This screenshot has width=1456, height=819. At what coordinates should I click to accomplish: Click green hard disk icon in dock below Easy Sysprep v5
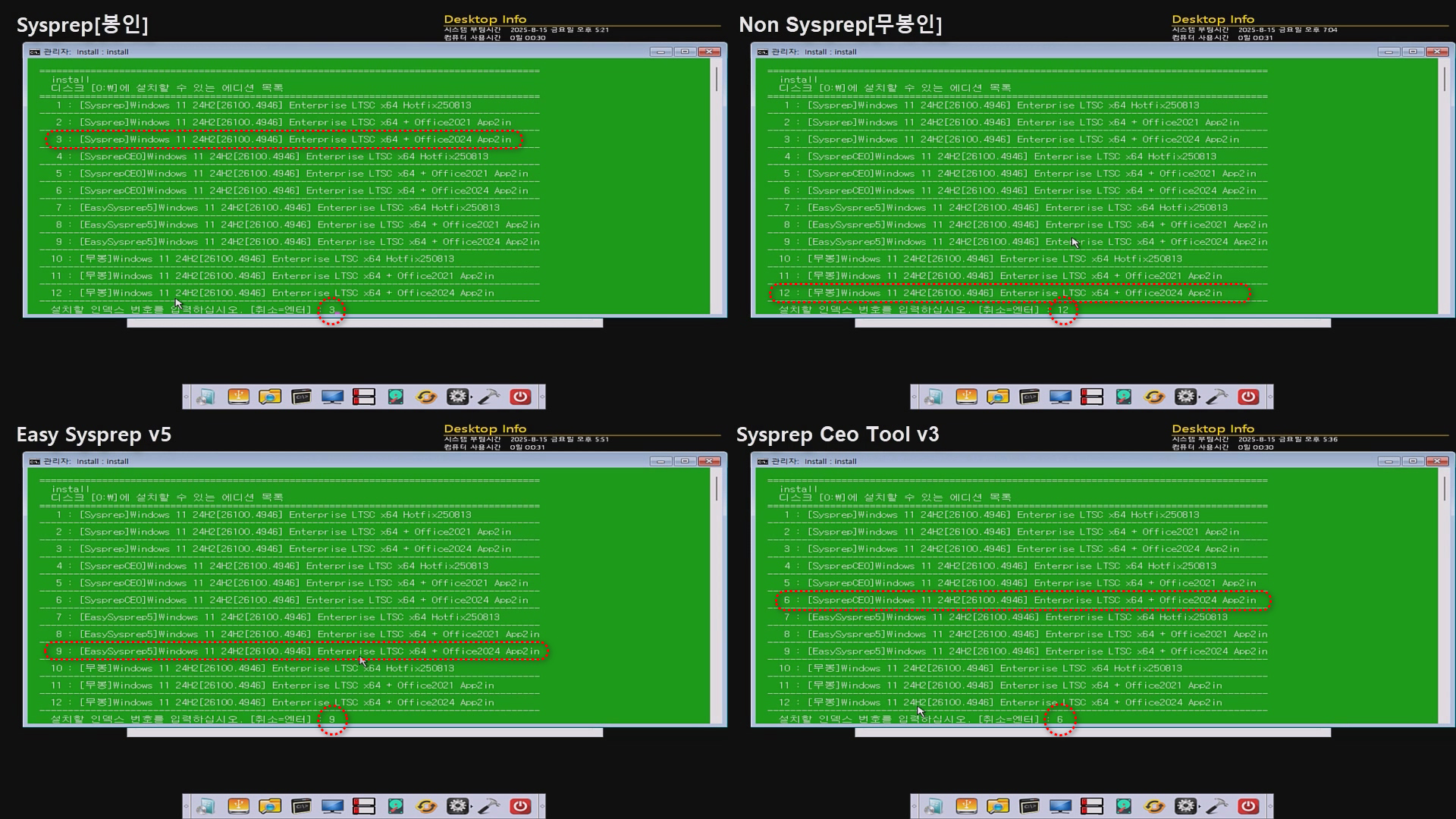coord(396,806)
